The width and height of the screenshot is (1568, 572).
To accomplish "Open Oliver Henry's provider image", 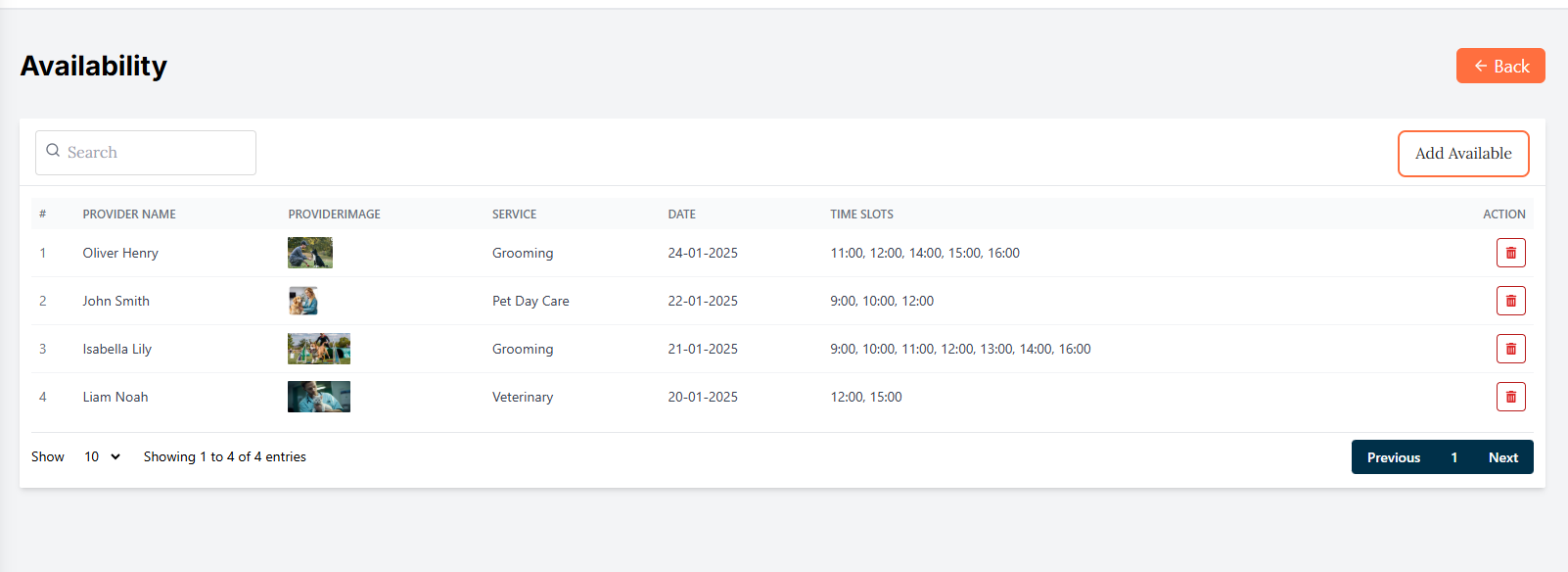I will (x=309, y=253).
